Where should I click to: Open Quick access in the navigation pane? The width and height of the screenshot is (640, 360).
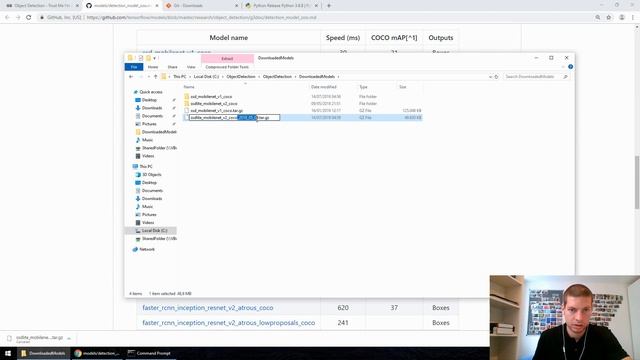tap(151, 92)
